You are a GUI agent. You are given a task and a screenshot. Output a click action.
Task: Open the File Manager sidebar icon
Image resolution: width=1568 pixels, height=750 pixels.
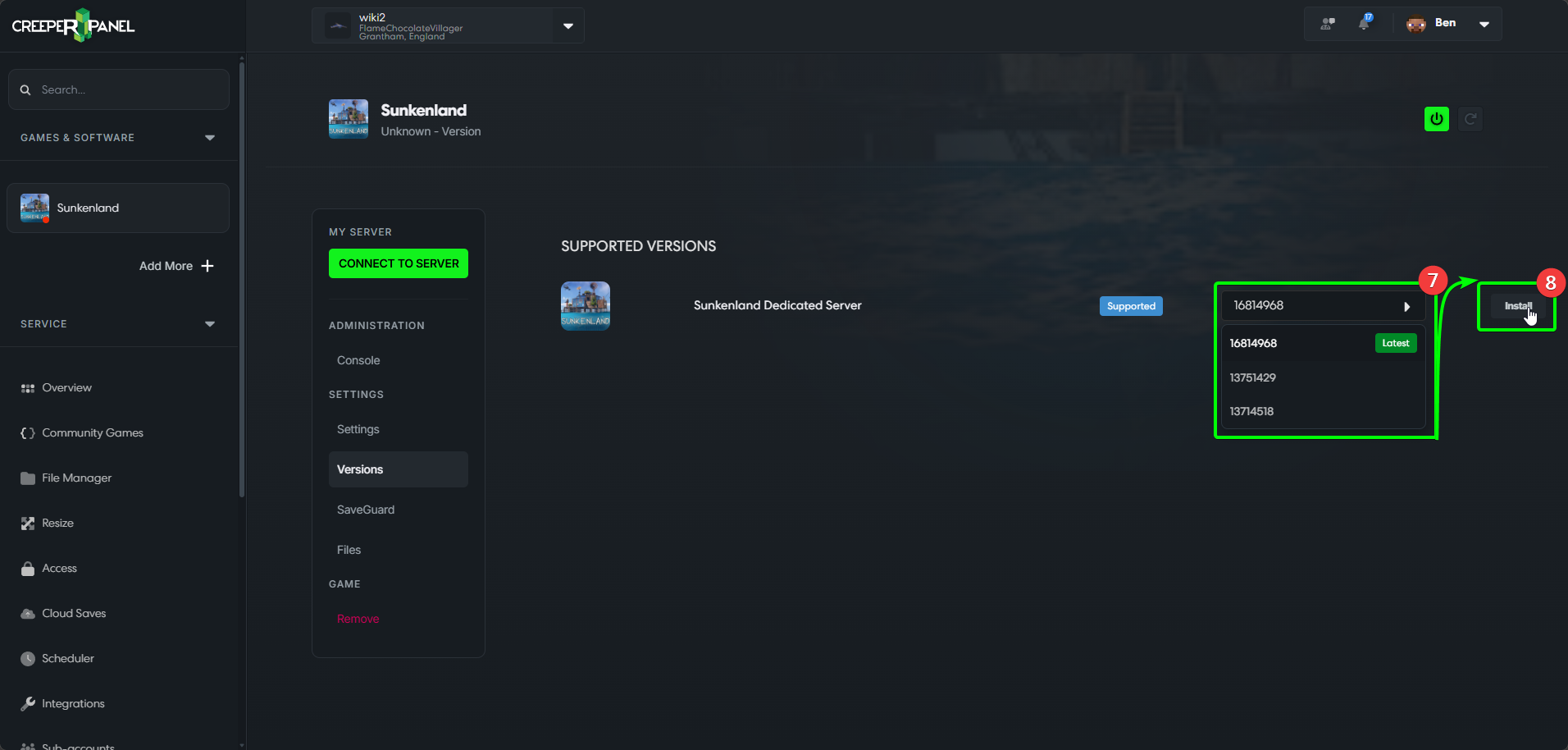(x=27, y=478)
